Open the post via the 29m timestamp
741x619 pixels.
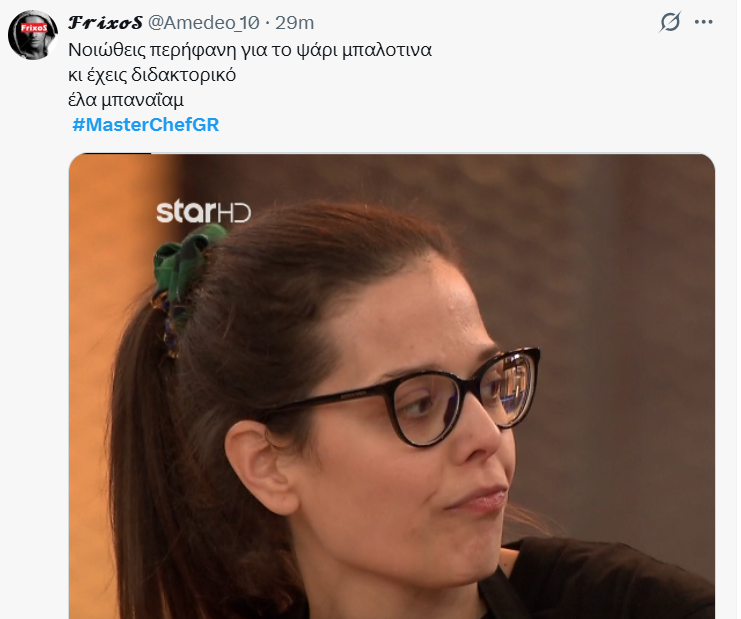coord(294,23)
